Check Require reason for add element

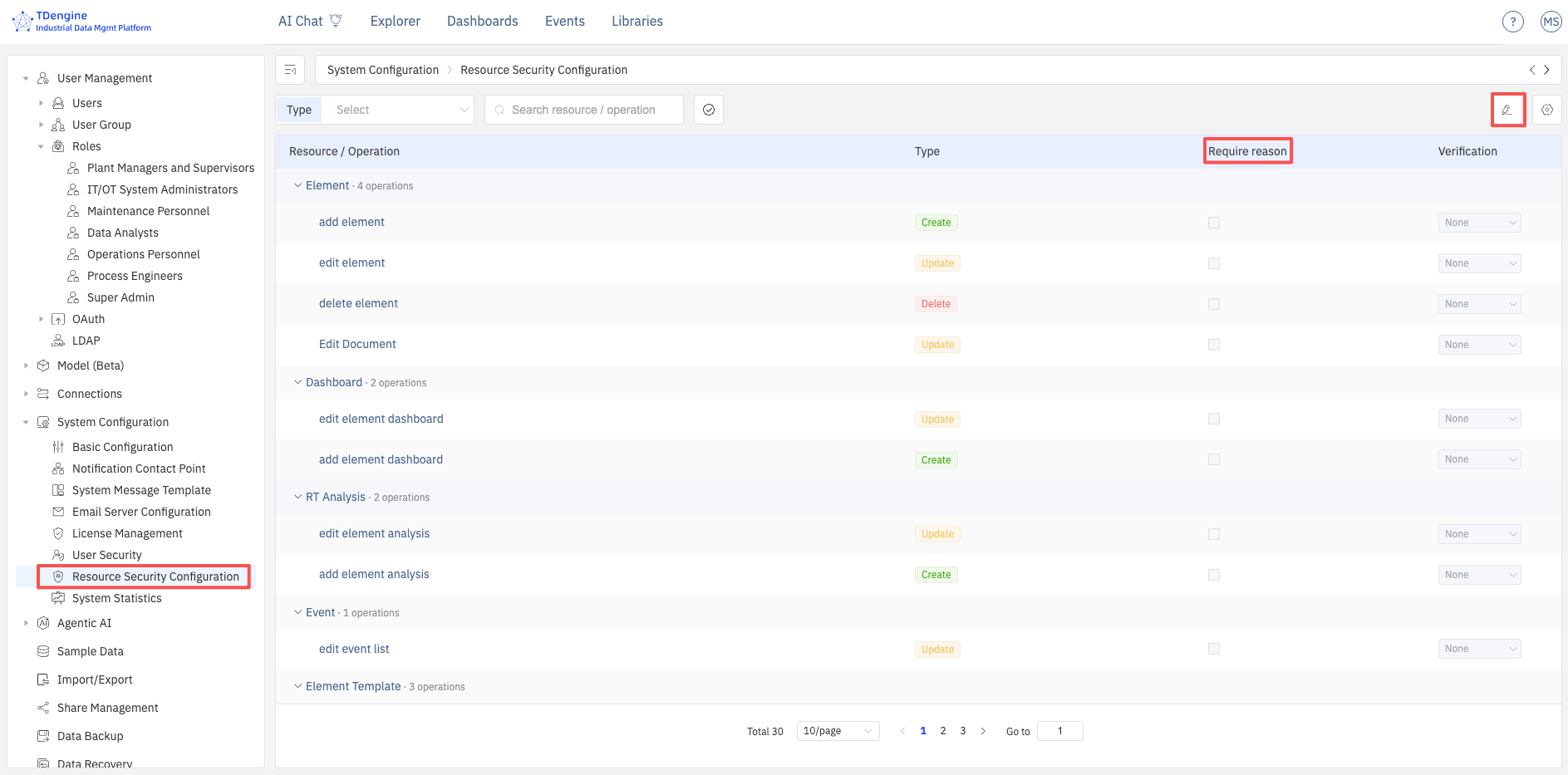1214,223
